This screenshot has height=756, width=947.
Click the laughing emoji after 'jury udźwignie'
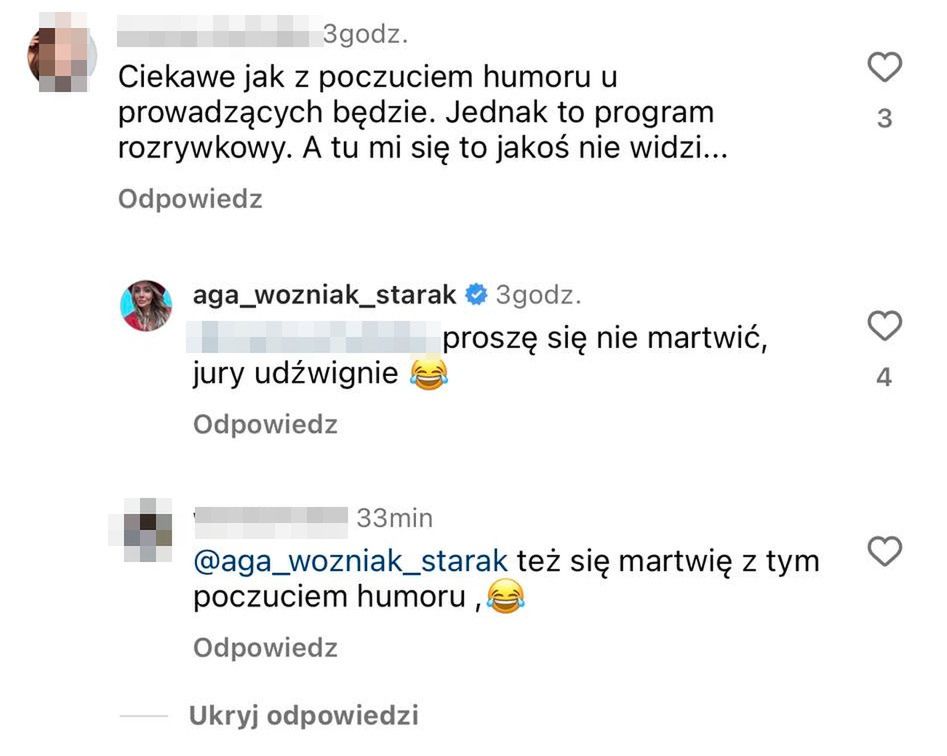[x=428, y=375]
